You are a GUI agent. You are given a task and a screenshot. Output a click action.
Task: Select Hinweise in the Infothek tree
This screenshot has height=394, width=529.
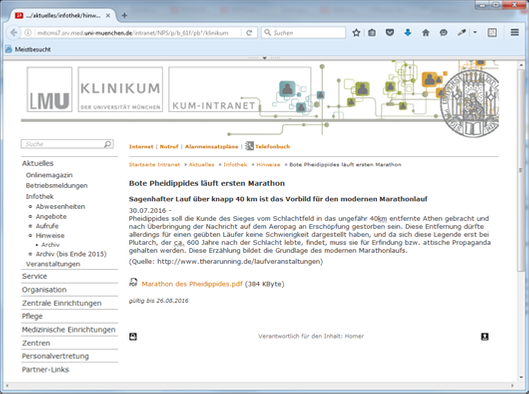50,235
